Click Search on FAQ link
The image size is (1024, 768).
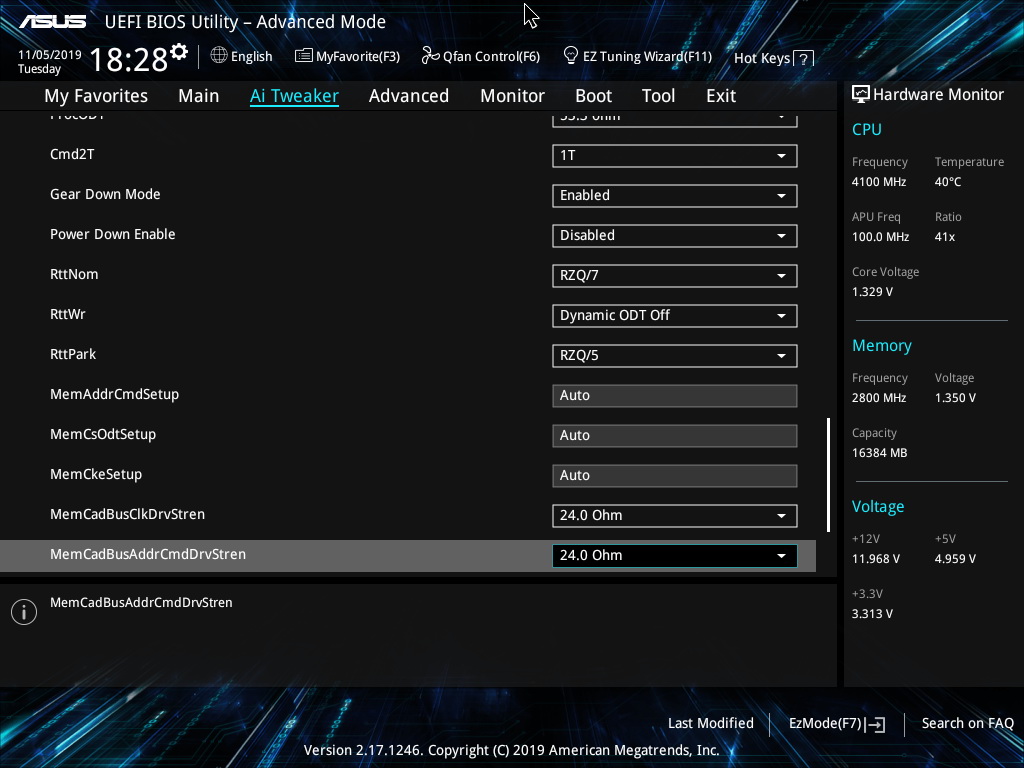pos(967,724)
